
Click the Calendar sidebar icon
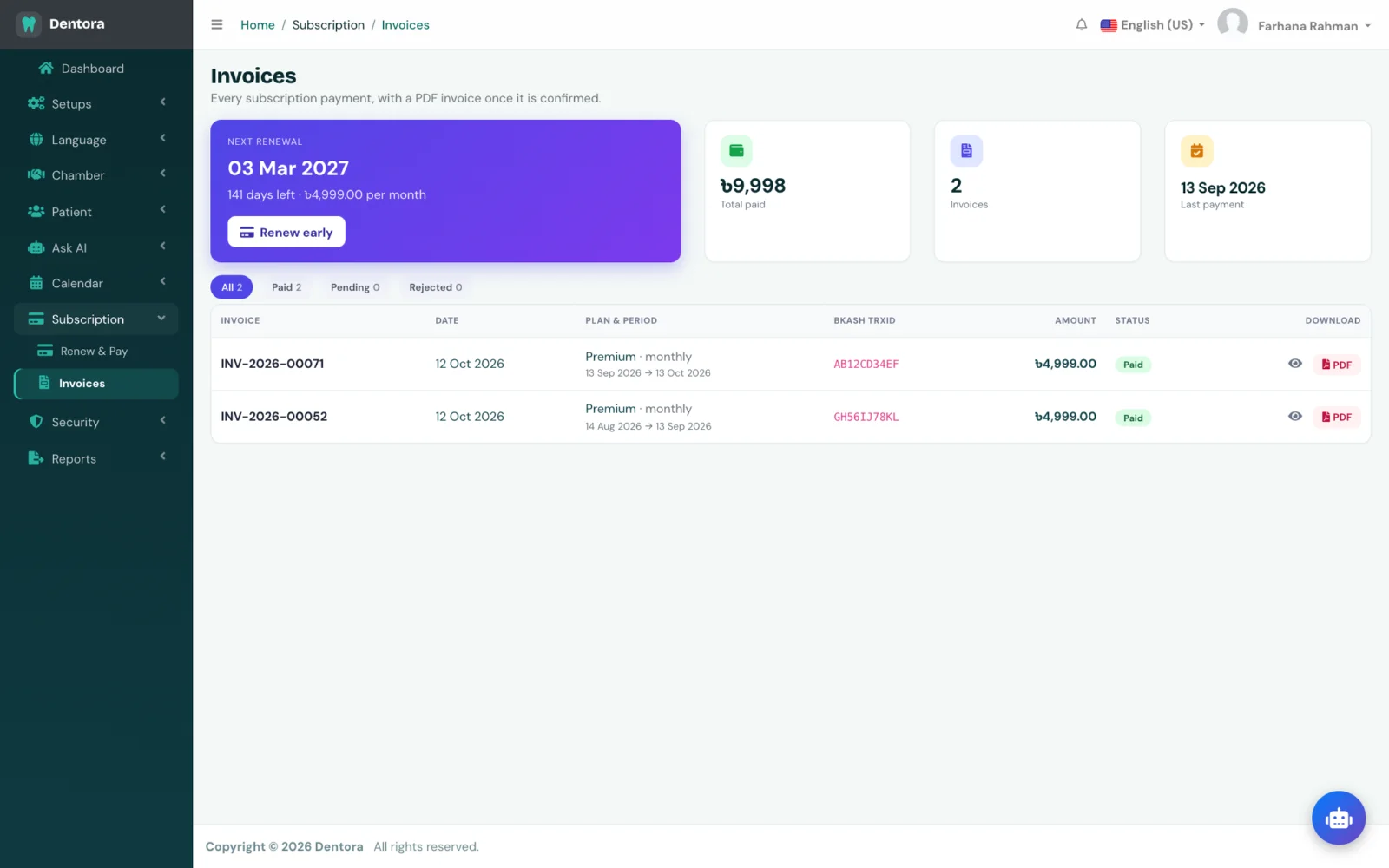36,283
